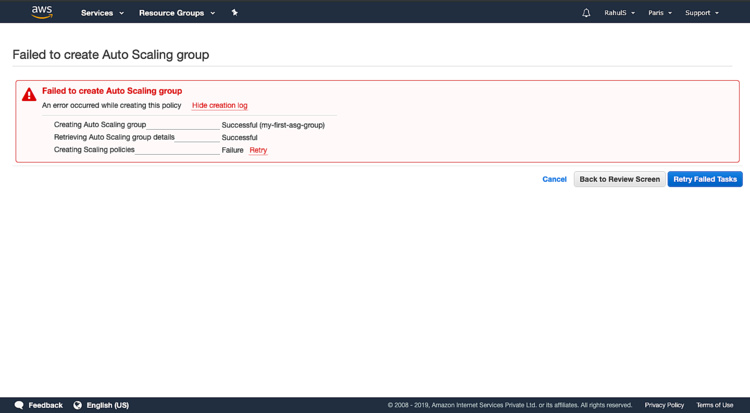Open the notifications bell
This screenshot has width=750, height=413.
(x=586, y=13)
